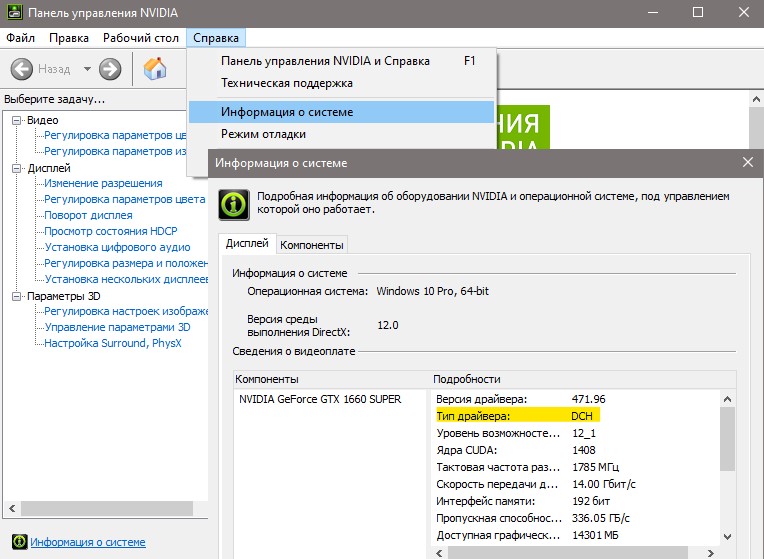Click details list scroll down arrow
The image size is (764, 559).
coord(727,537)
